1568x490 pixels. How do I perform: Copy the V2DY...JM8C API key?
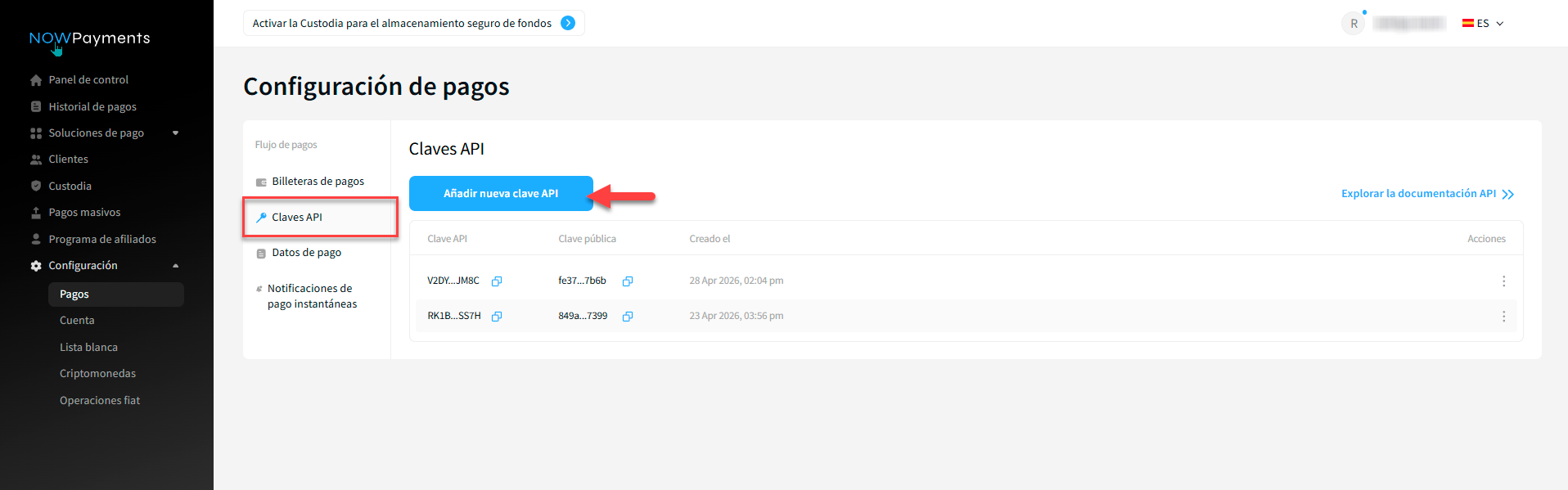pyautogui.click(x=496, y=281)
